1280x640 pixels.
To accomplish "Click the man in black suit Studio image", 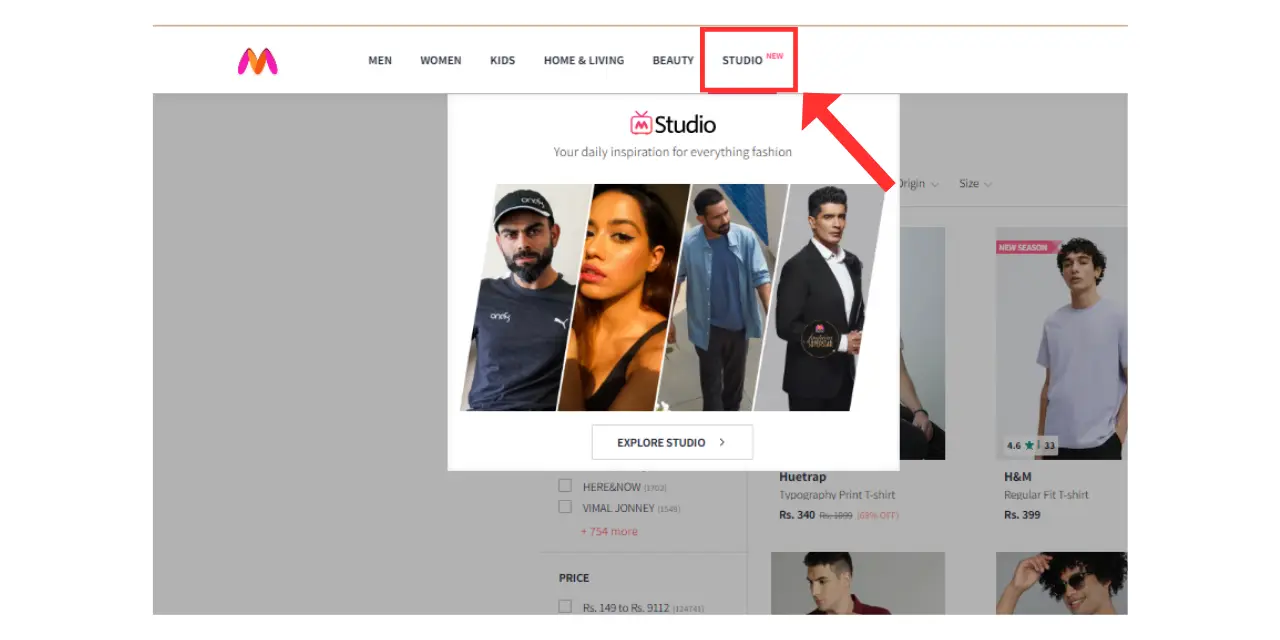I will (820, 298).
